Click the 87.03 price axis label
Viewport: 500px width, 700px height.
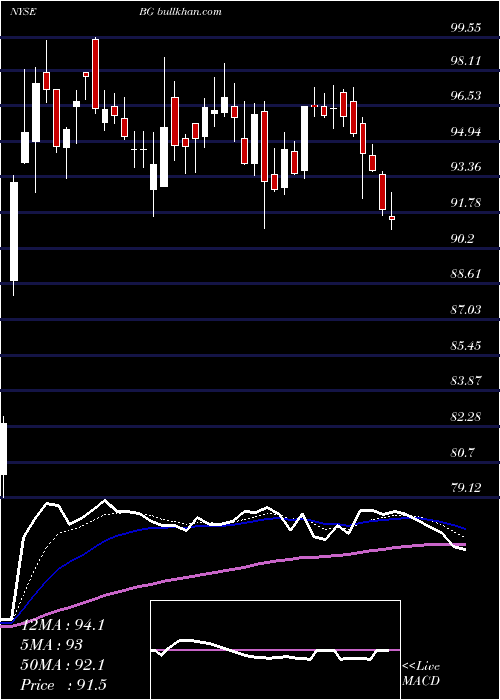[466, 309]
